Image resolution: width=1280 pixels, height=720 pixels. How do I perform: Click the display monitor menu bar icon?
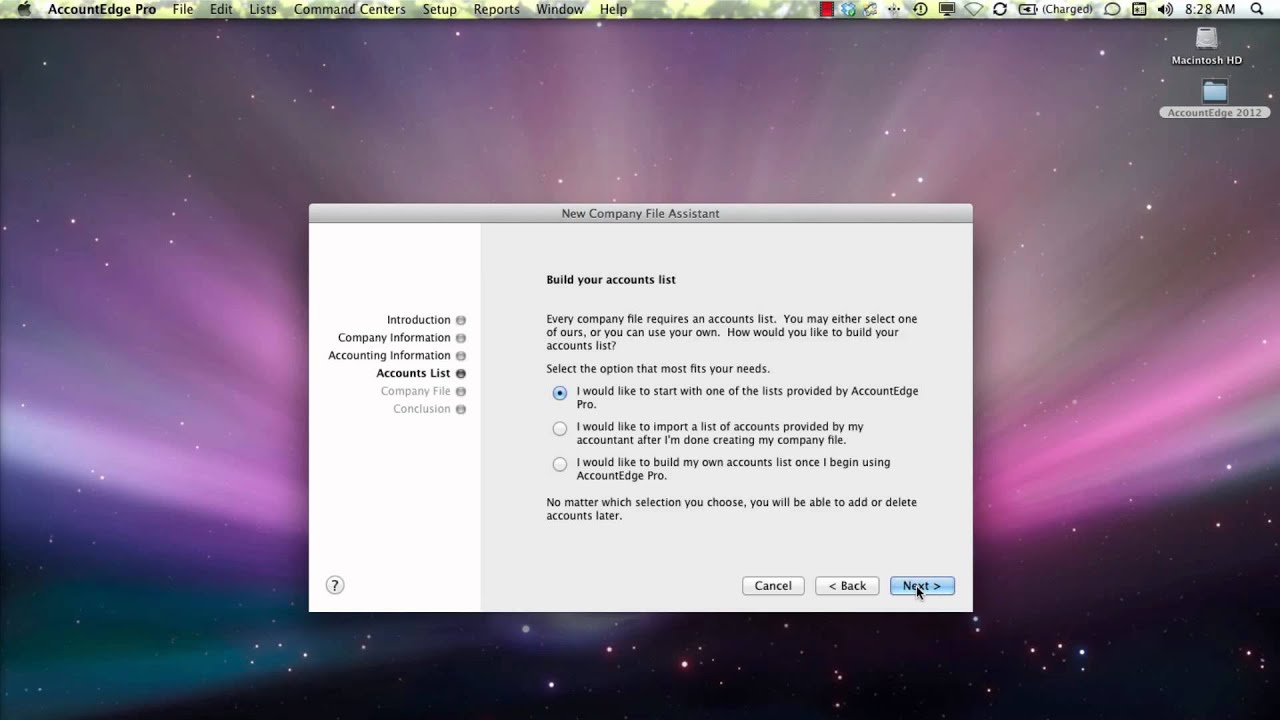click(946, 9)
